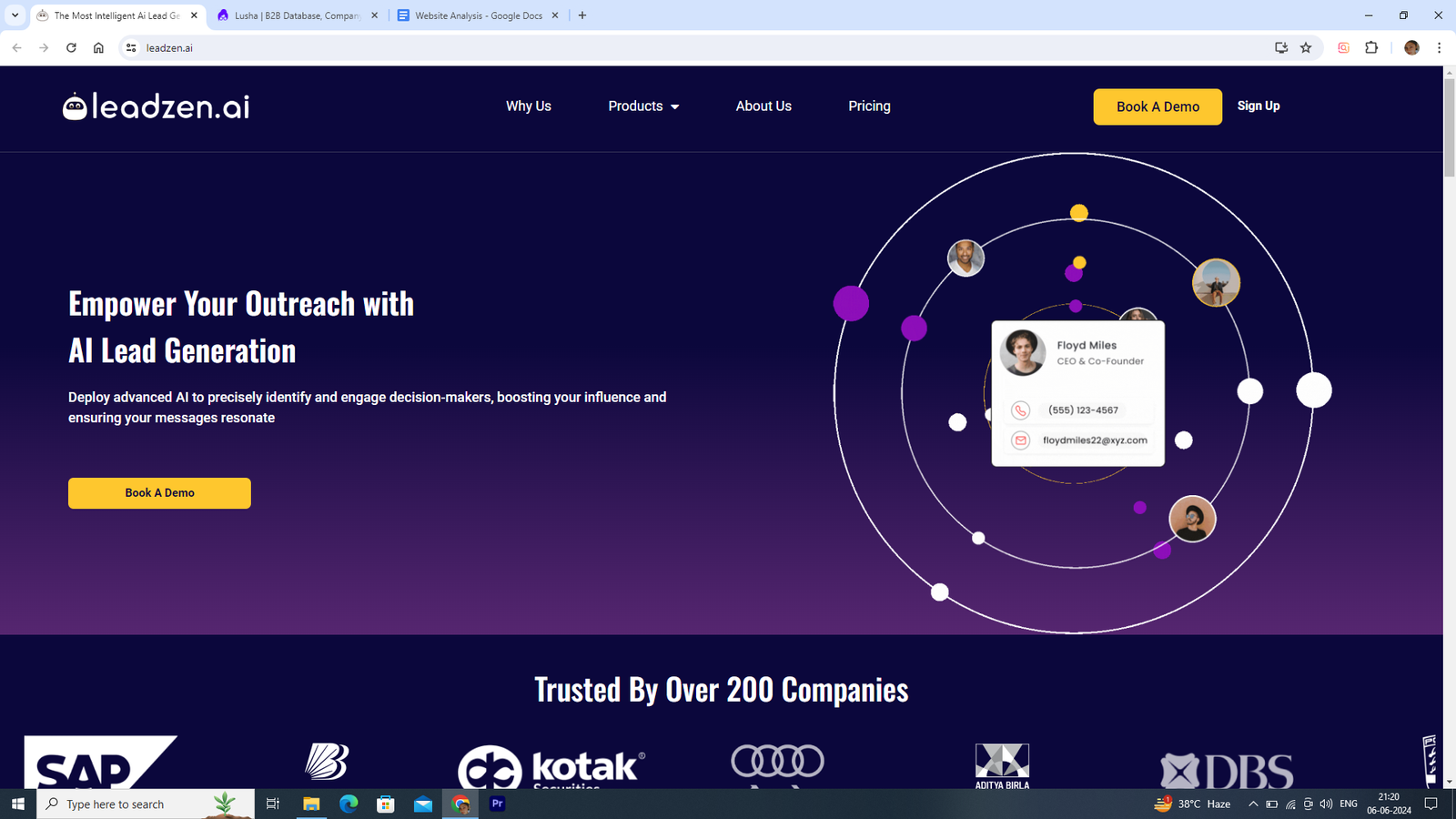This screenshot has height=819, width=1456.
Task: Switch to the Lusha B2B Database tab
Action: point(296,15)
